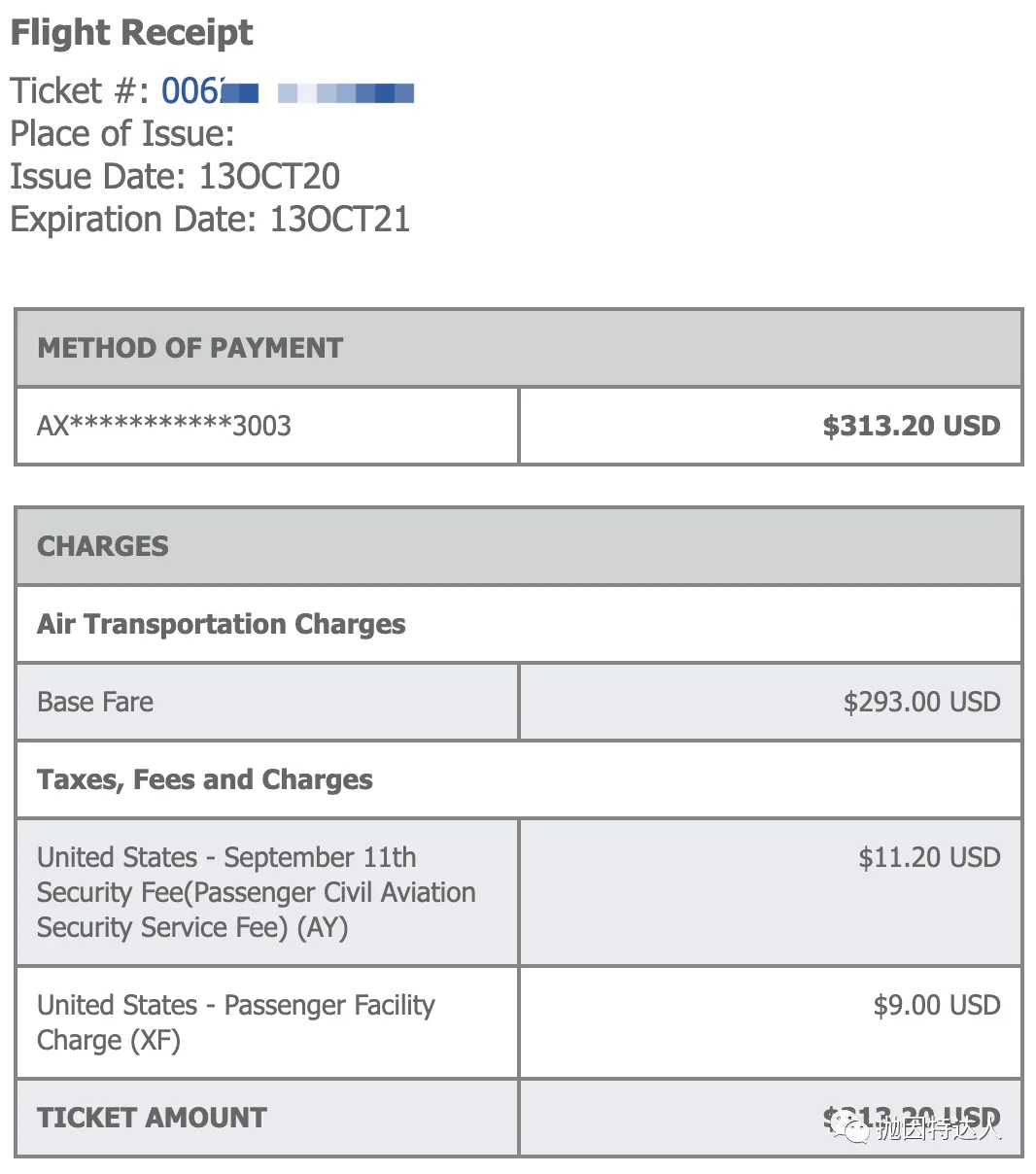Click the Passenger Facility Charge (XF) label
1036x1174 pixels.
[x=236, y=1022]
